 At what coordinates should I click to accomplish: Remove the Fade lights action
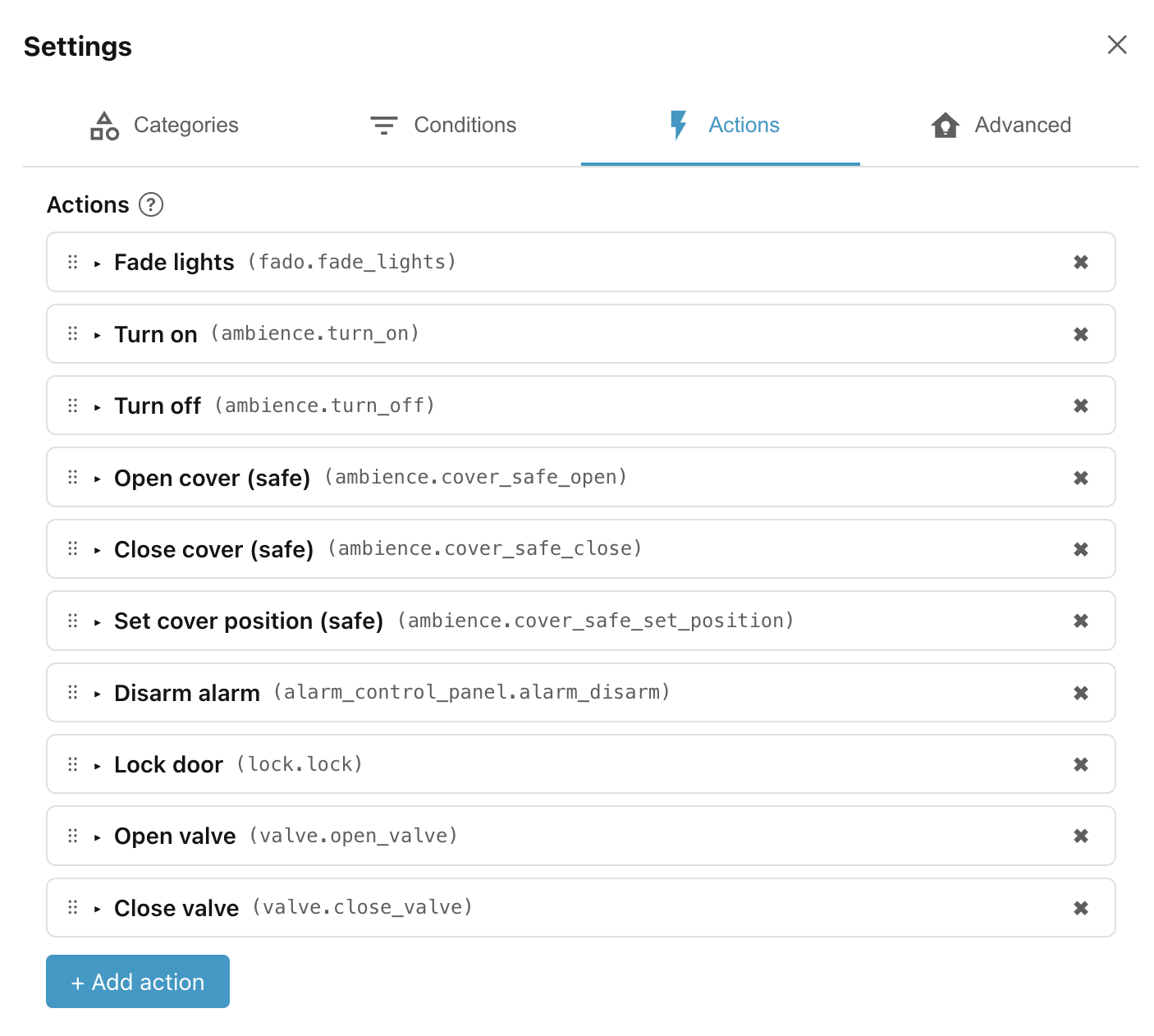1081,262
